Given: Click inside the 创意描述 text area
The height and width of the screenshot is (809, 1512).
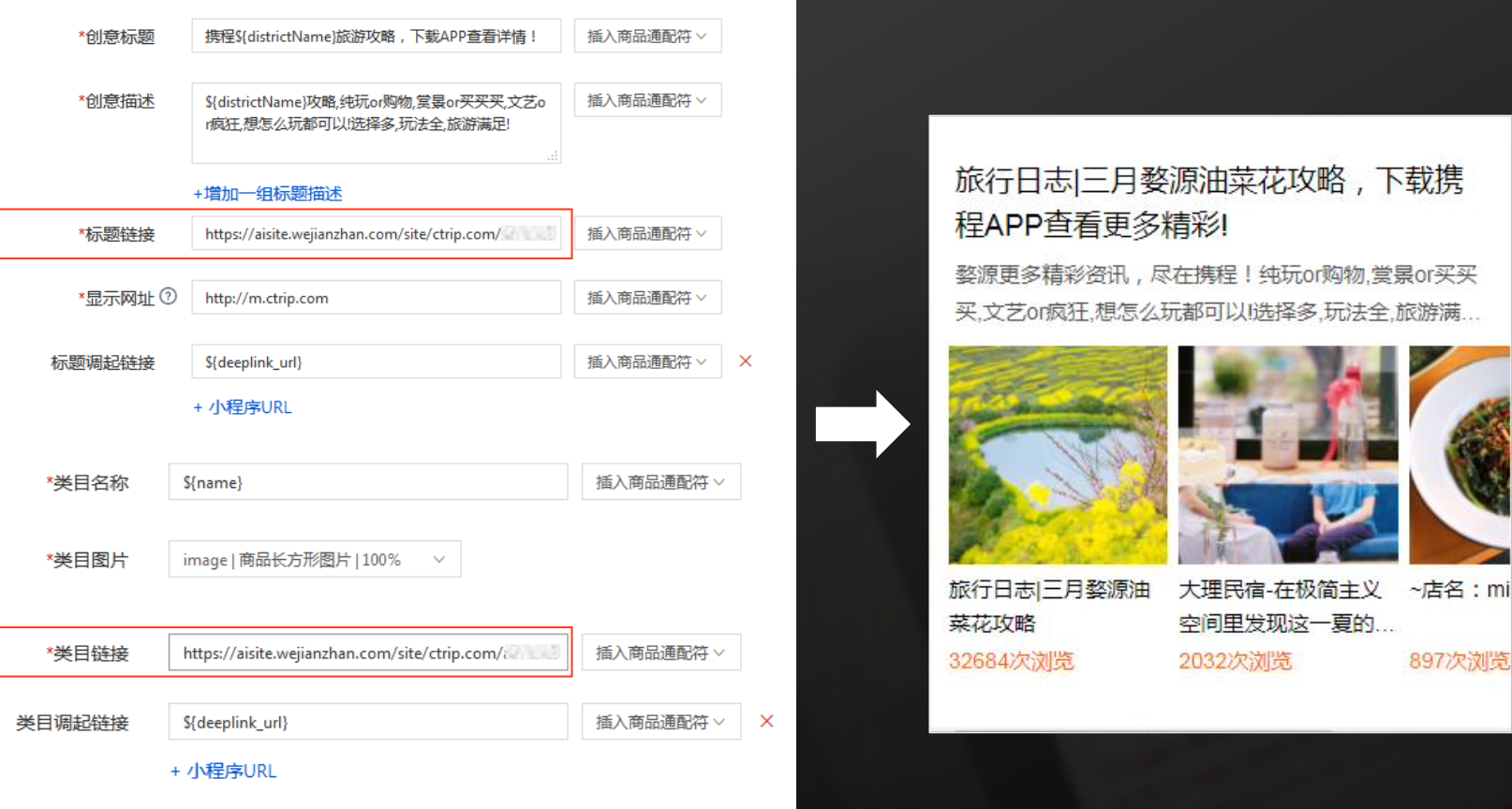Looking at the screenshot, I should pos(375,122).
